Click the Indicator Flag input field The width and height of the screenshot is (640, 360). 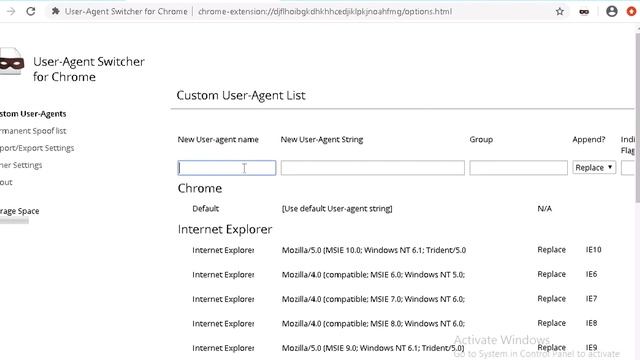(x=628, y=168)
